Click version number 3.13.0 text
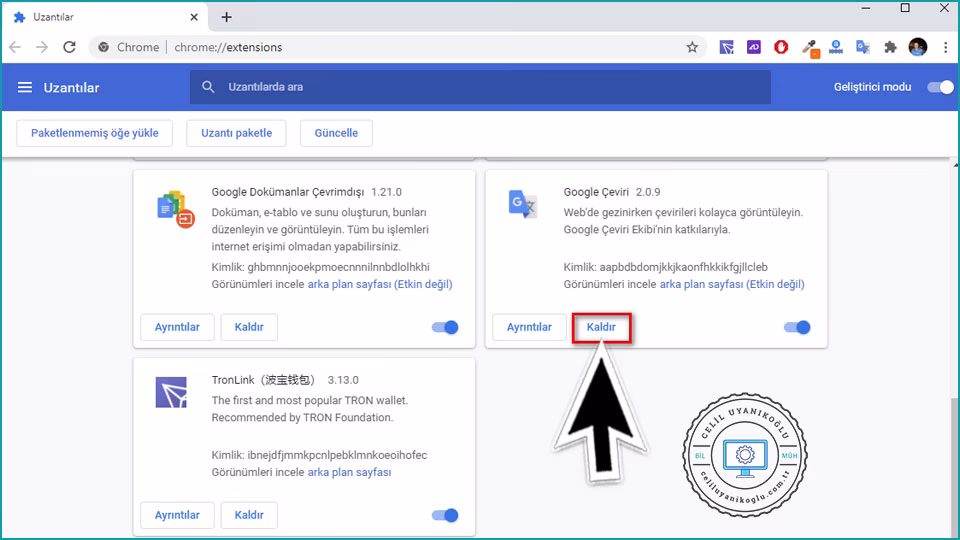 coord(343,380)
